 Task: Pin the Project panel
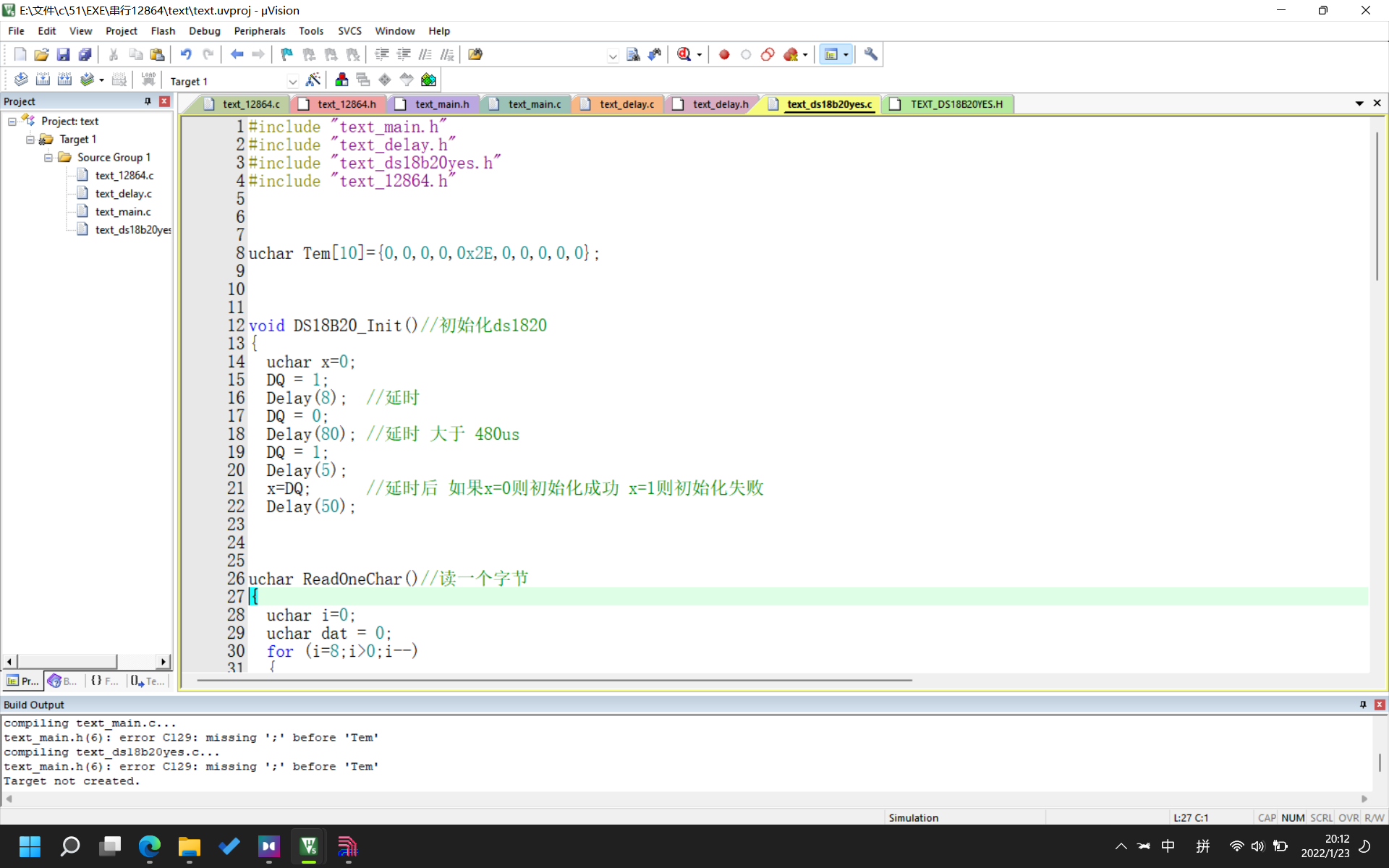tap(148, 101)
